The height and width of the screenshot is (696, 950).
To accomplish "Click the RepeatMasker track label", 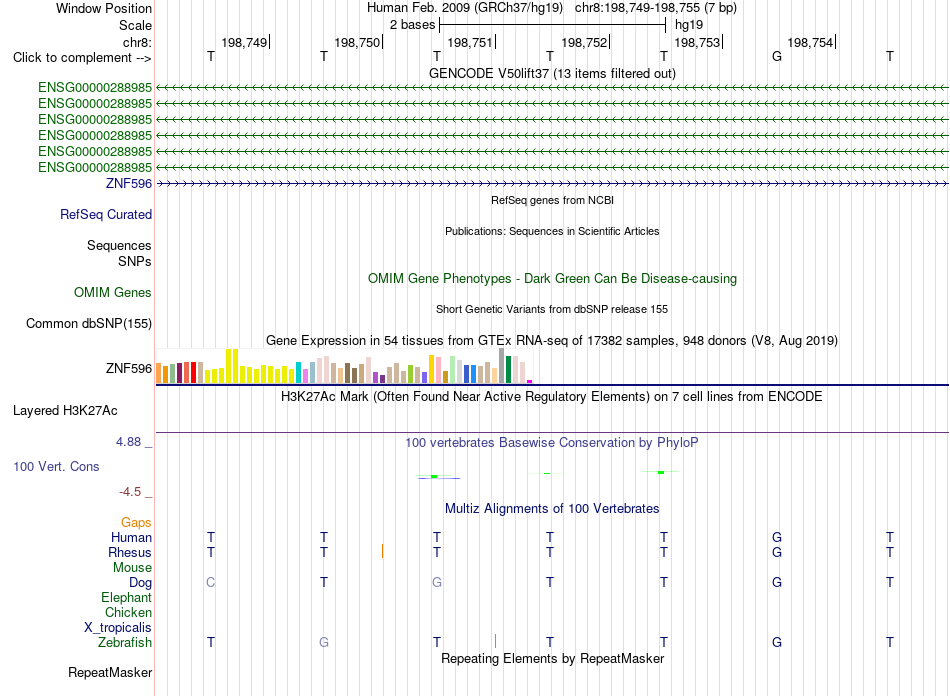I will 110,672.
